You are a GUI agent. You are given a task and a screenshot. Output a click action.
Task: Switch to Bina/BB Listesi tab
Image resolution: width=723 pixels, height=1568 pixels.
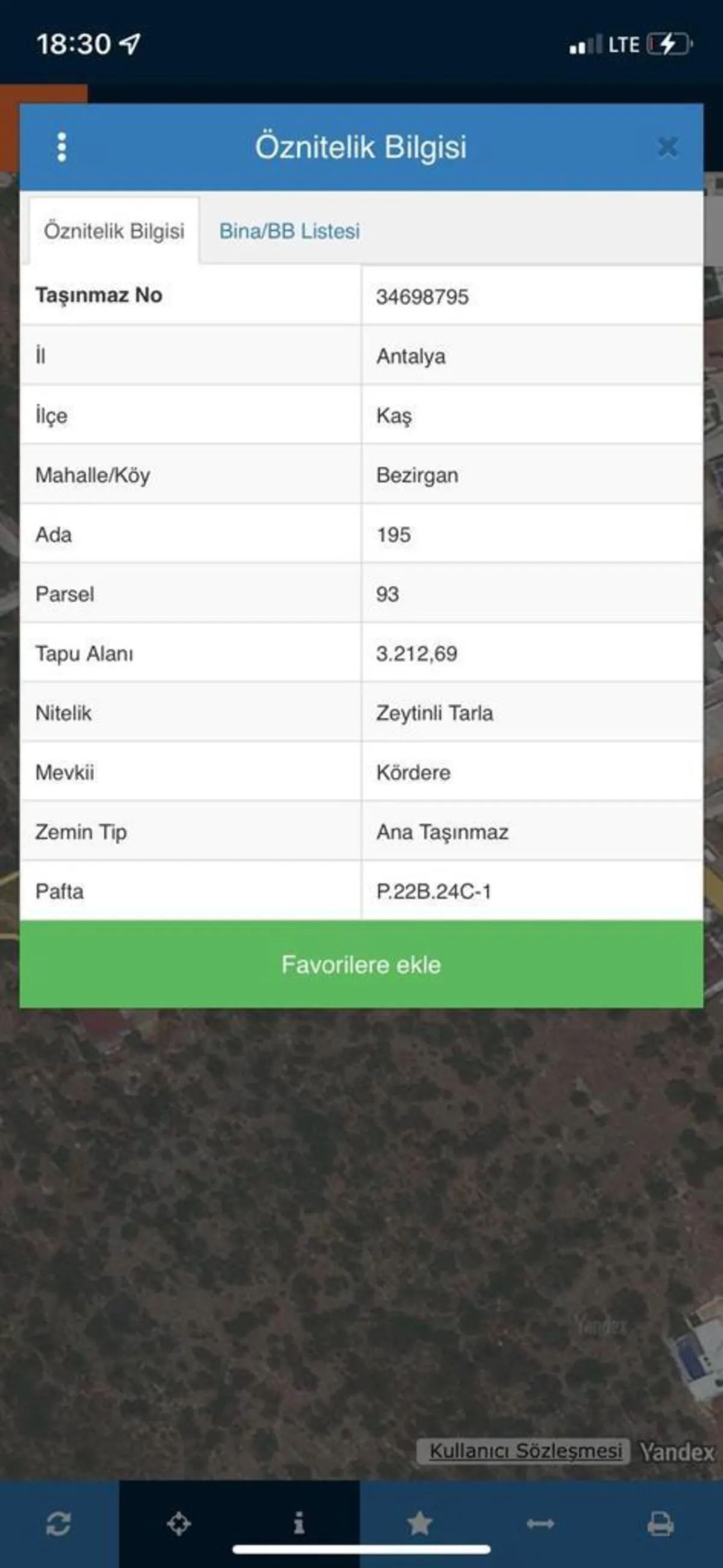point(290,231)
